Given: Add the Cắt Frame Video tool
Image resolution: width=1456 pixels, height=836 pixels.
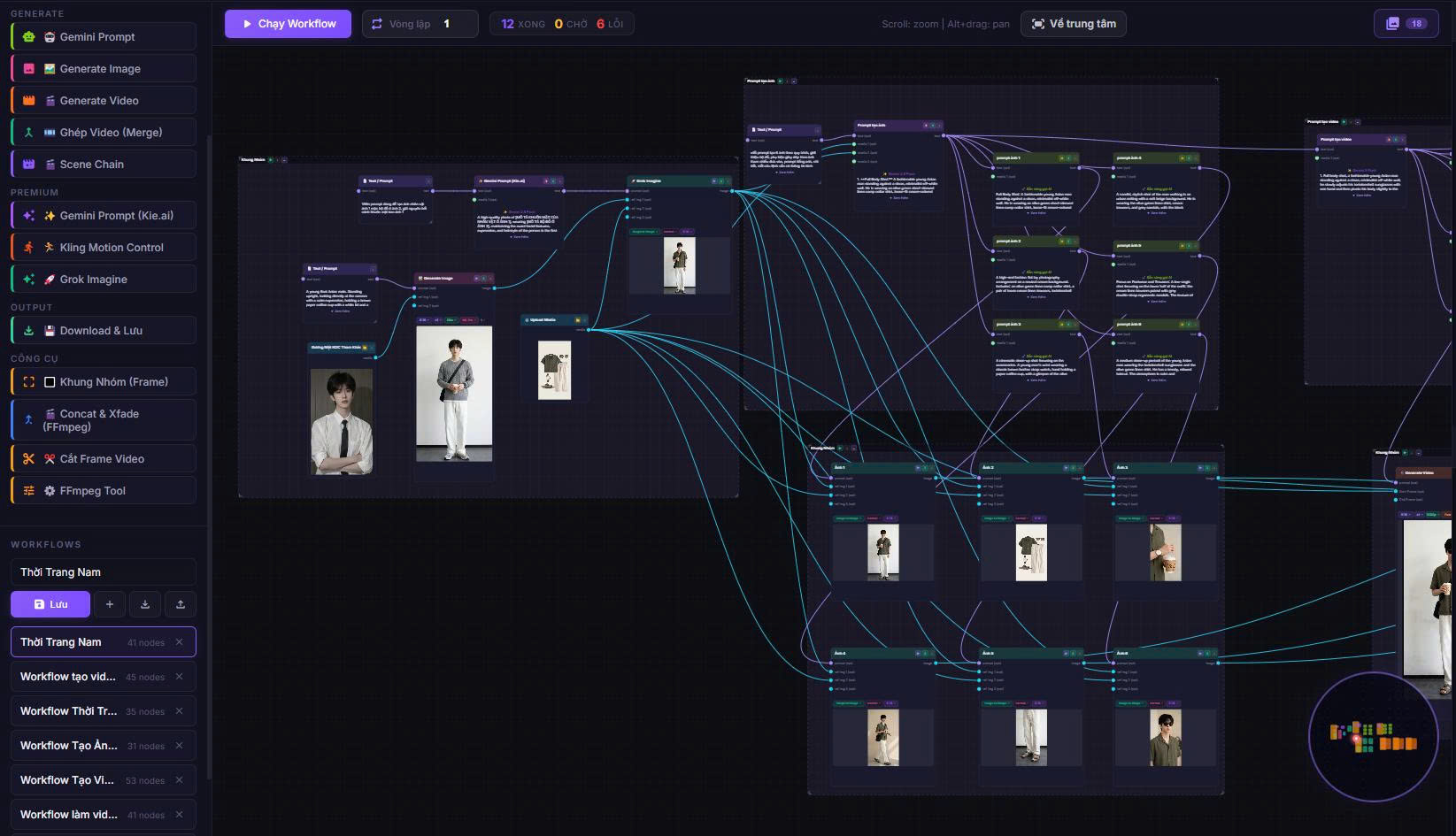Looking at the screenshot, I should (x=104, y=458).
